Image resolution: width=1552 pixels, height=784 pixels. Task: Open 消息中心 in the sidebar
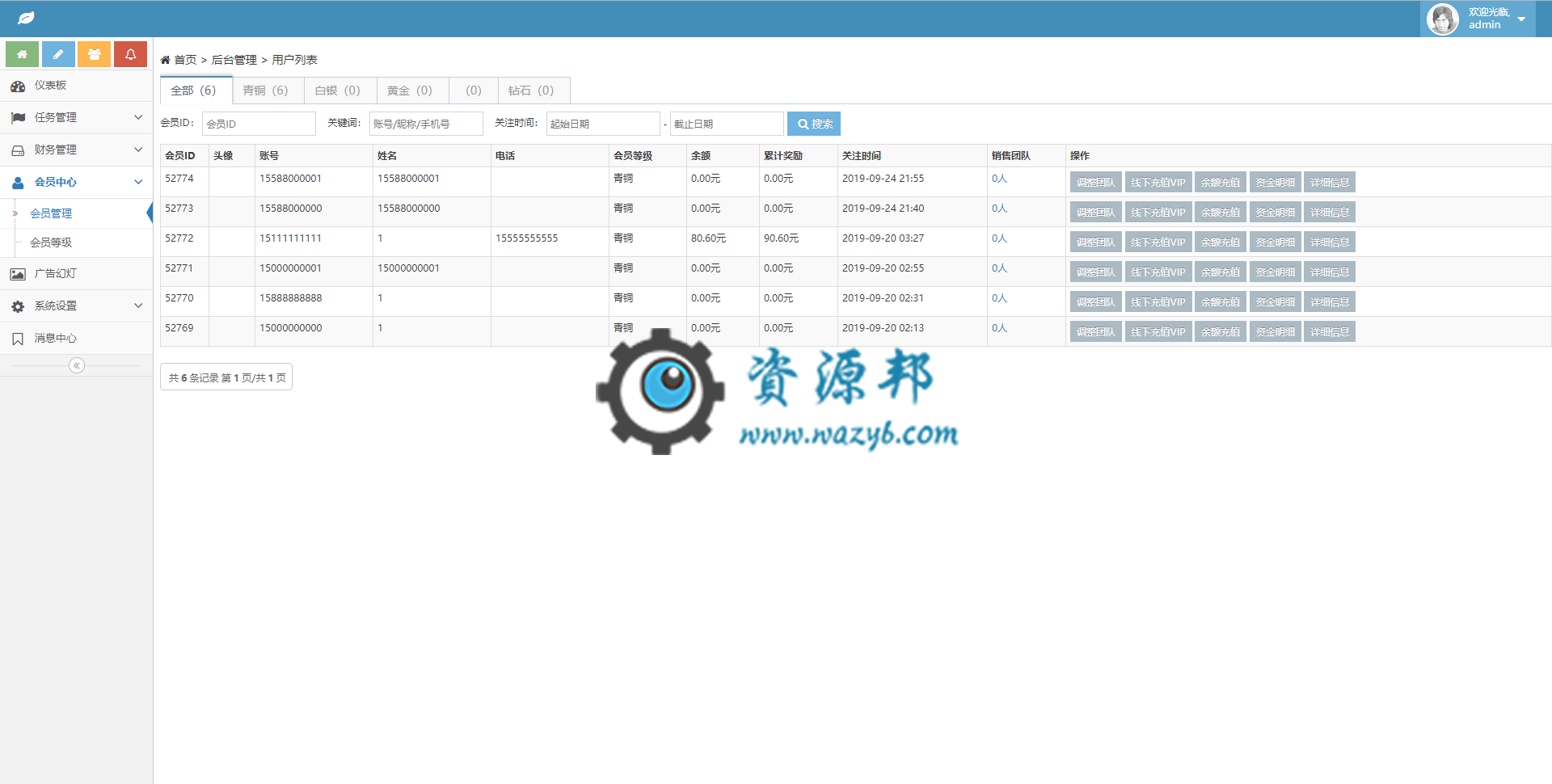55,339
